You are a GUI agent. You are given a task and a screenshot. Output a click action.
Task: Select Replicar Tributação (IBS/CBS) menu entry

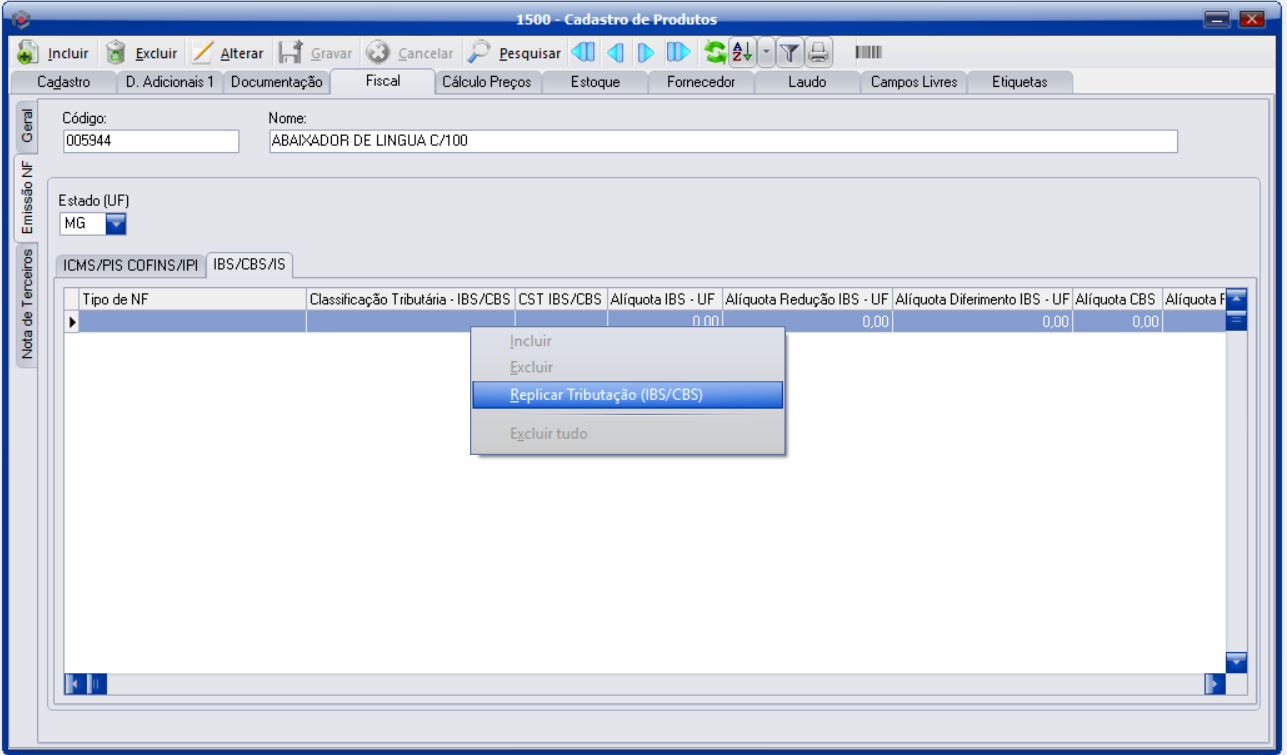pyautogui.click(x=627, y=395)
